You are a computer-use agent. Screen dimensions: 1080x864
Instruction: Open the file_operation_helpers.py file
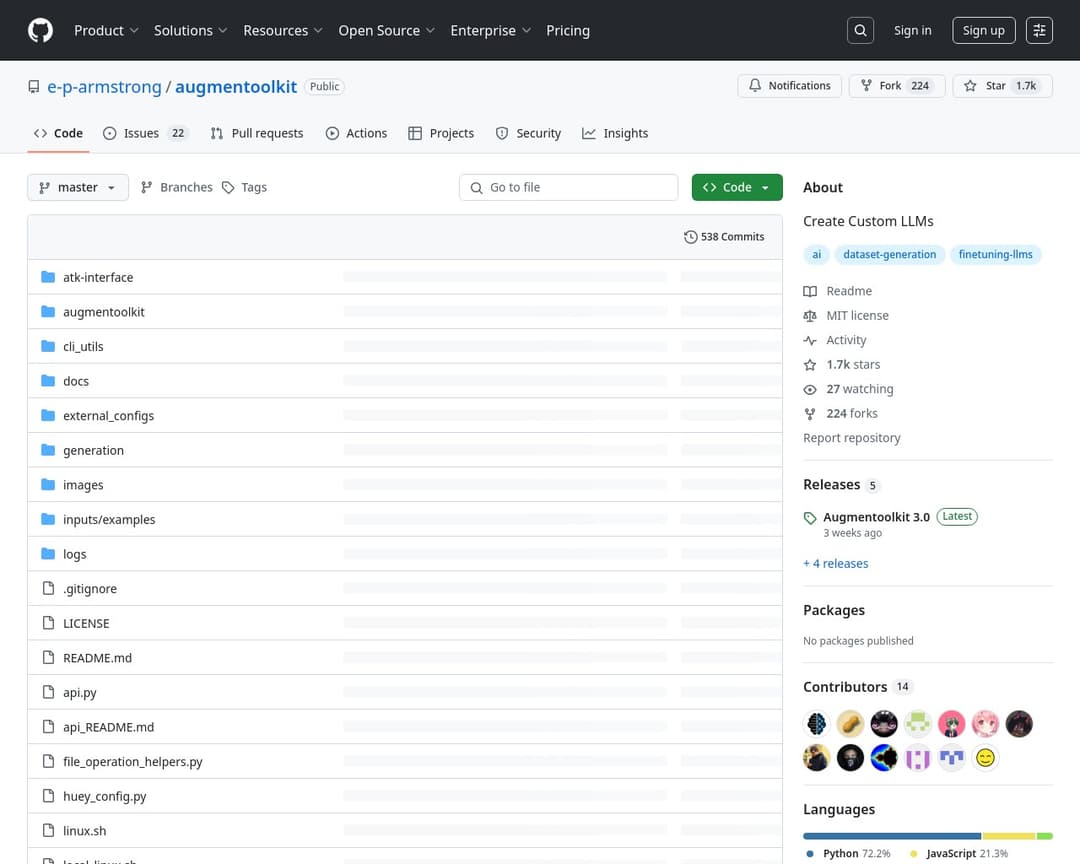click(x=133, y=761)
